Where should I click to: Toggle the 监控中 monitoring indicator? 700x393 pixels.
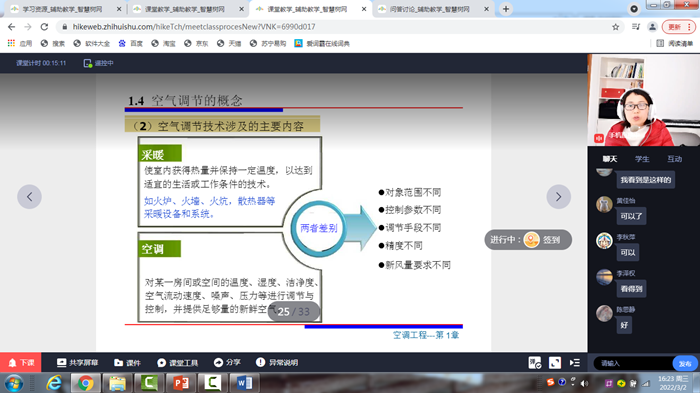tap(99, 63)
